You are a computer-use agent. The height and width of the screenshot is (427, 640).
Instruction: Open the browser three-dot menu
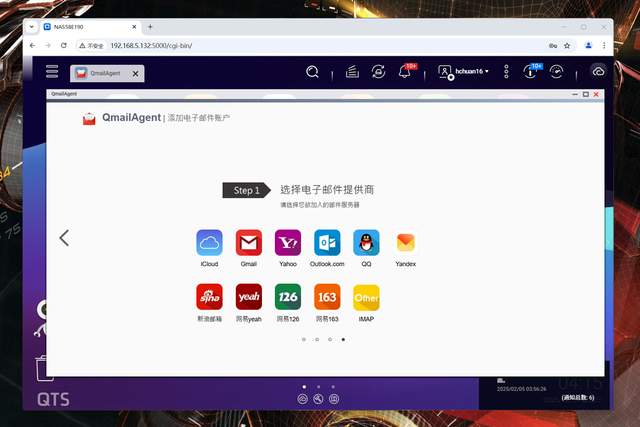[x=604, y=45]
